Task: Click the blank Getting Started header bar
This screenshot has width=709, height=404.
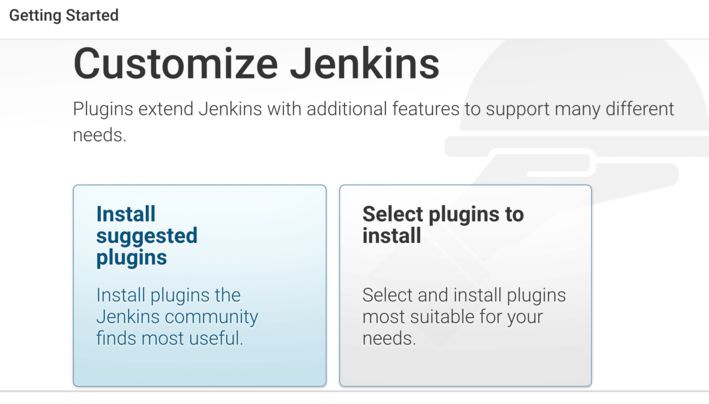Action: [x=407, y=19]
